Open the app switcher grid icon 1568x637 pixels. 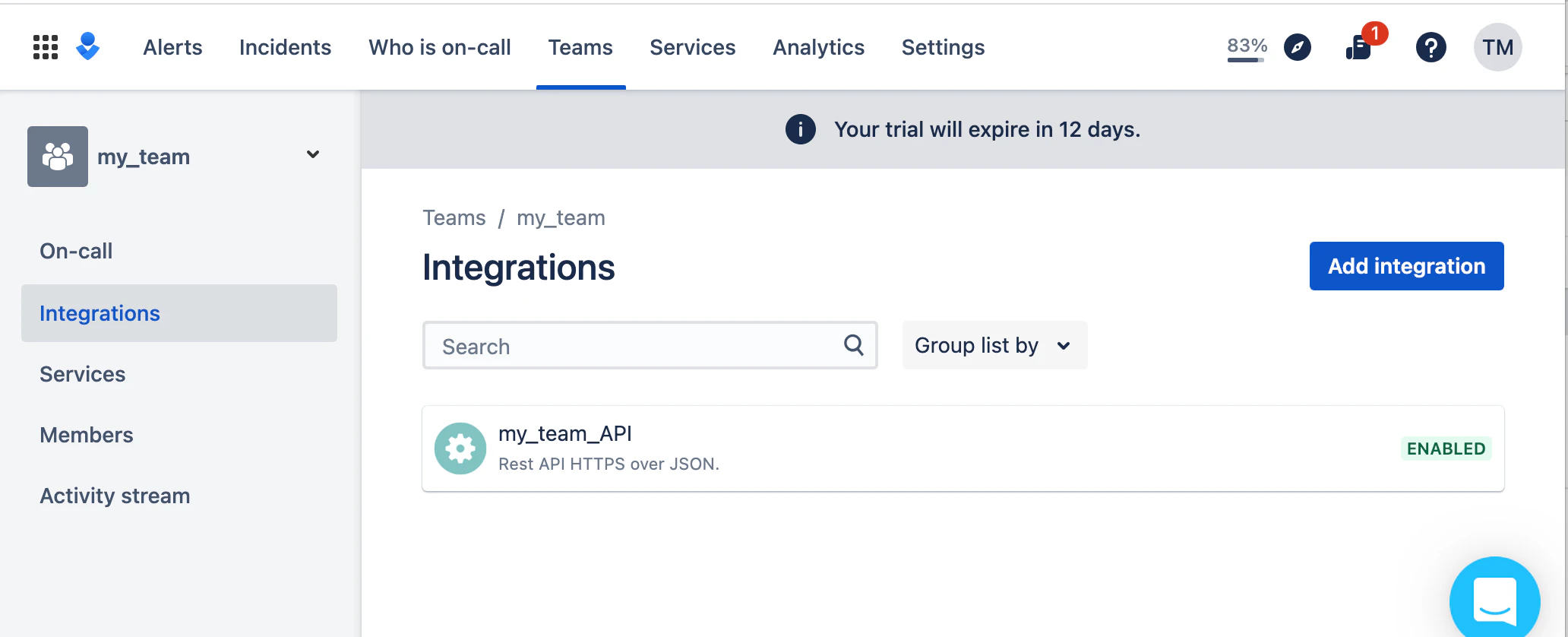(46, 47)
